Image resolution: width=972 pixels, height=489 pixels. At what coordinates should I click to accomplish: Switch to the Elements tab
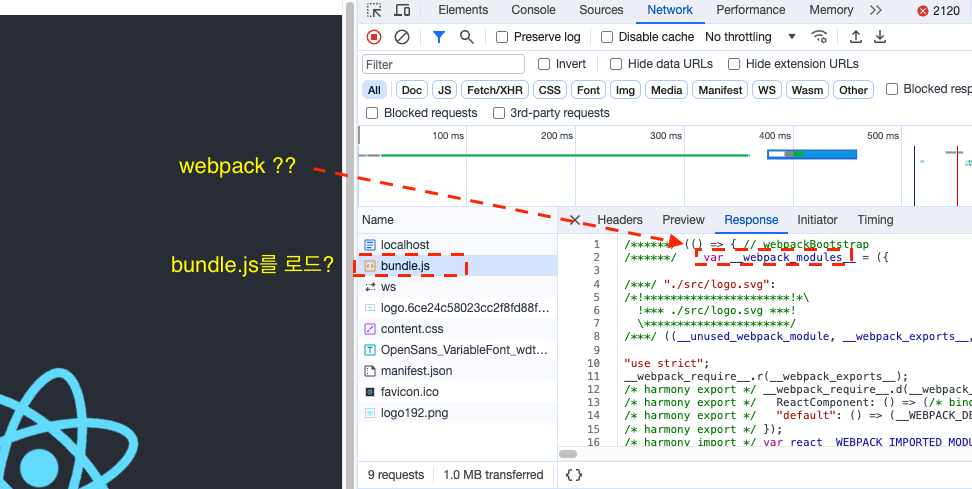pos(463,10)
